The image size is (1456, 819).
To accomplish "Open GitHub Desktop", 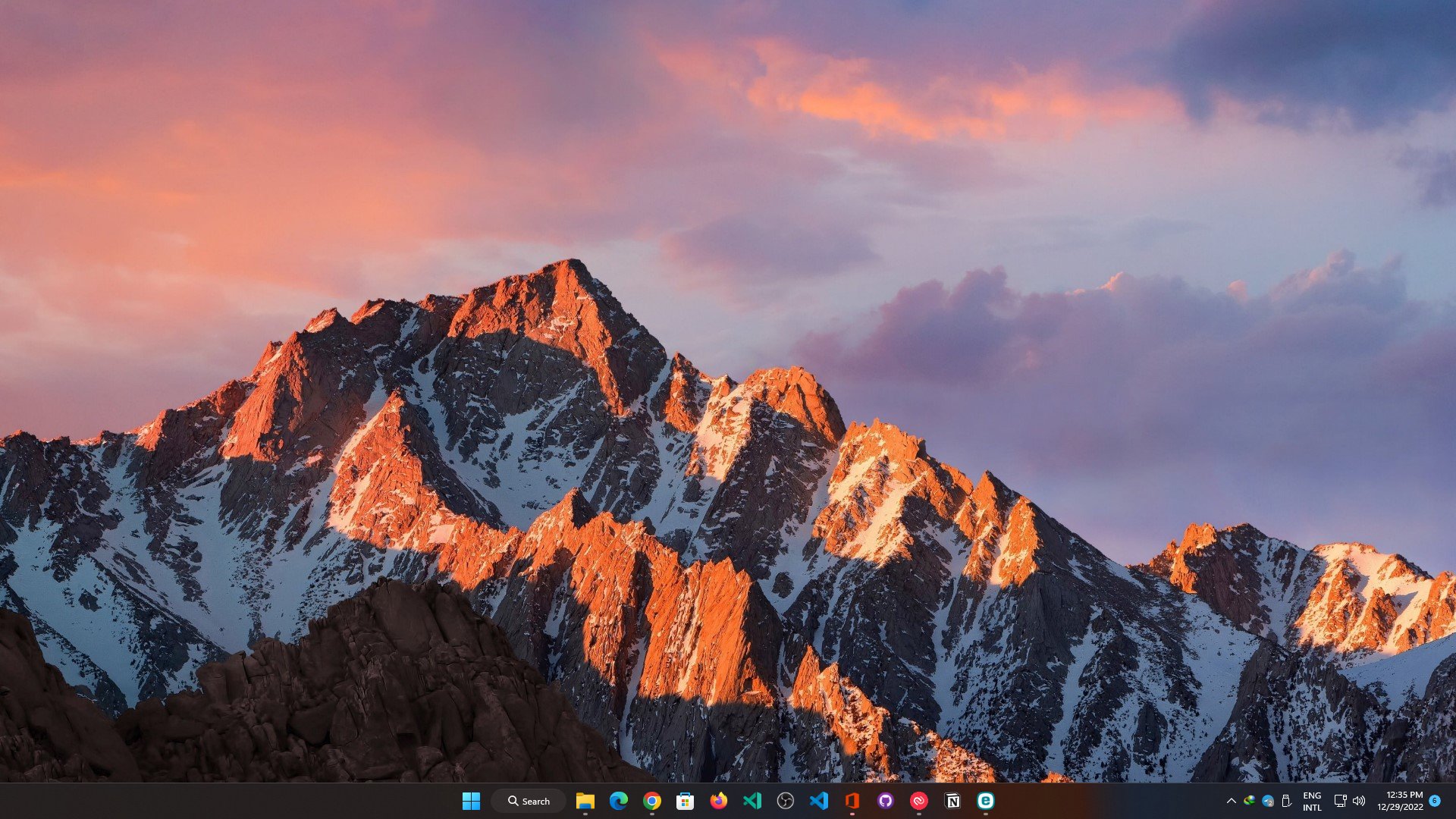I will (885, 801).
